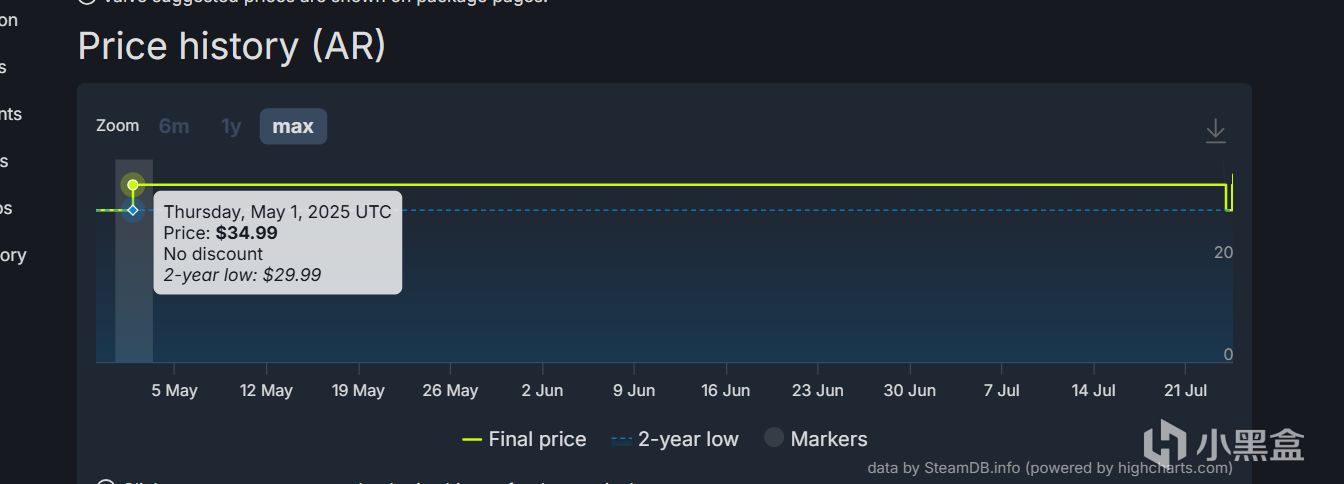The height and width of the screenshot is (484, 1344).
Task: Click the $34.99 price in the tooltip
Action: tap(246, 233)
